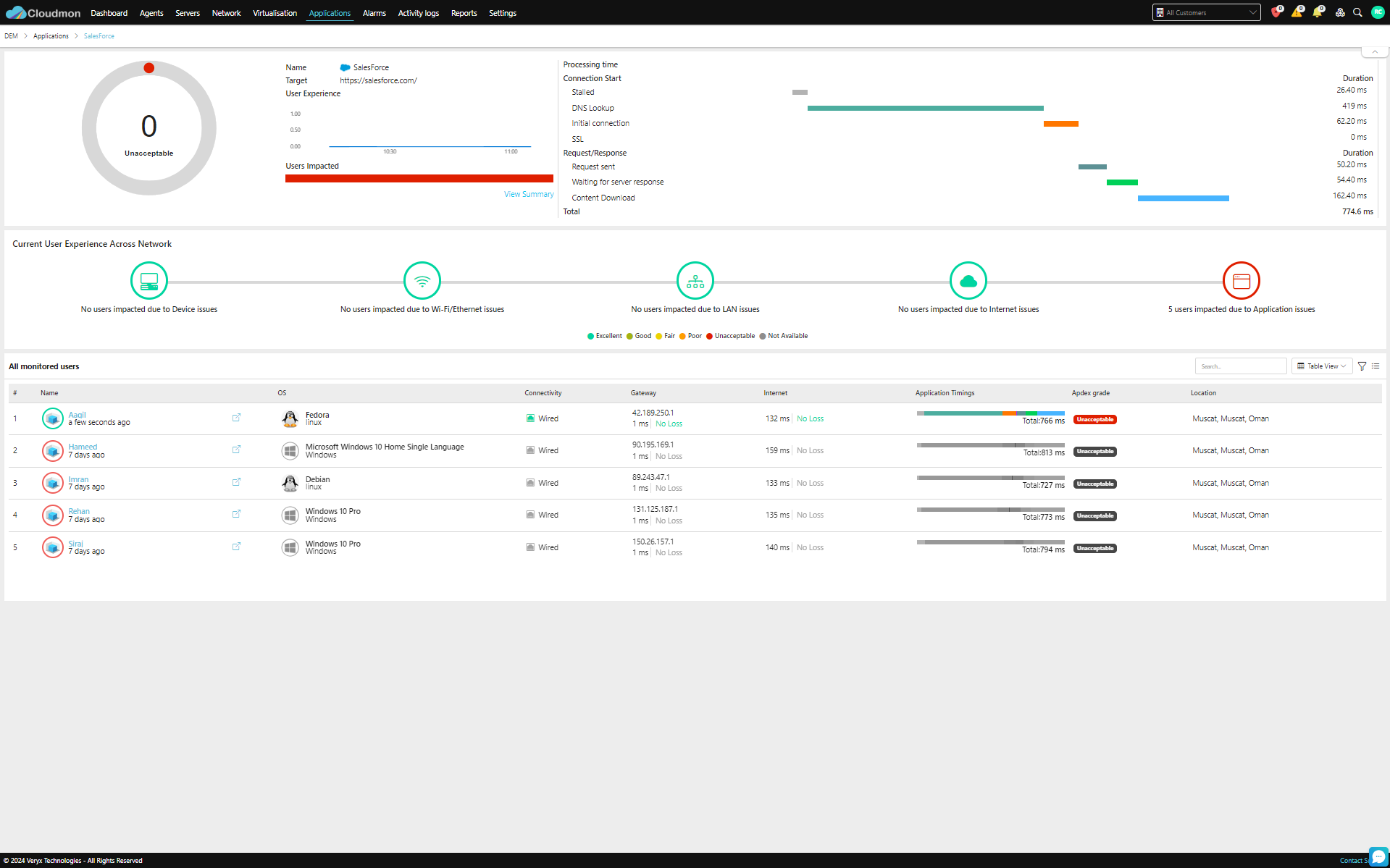Click the Cloudmon logo
Image resolution: width=1390 pixels, height=868 pixels.
(x=43, y=12)
